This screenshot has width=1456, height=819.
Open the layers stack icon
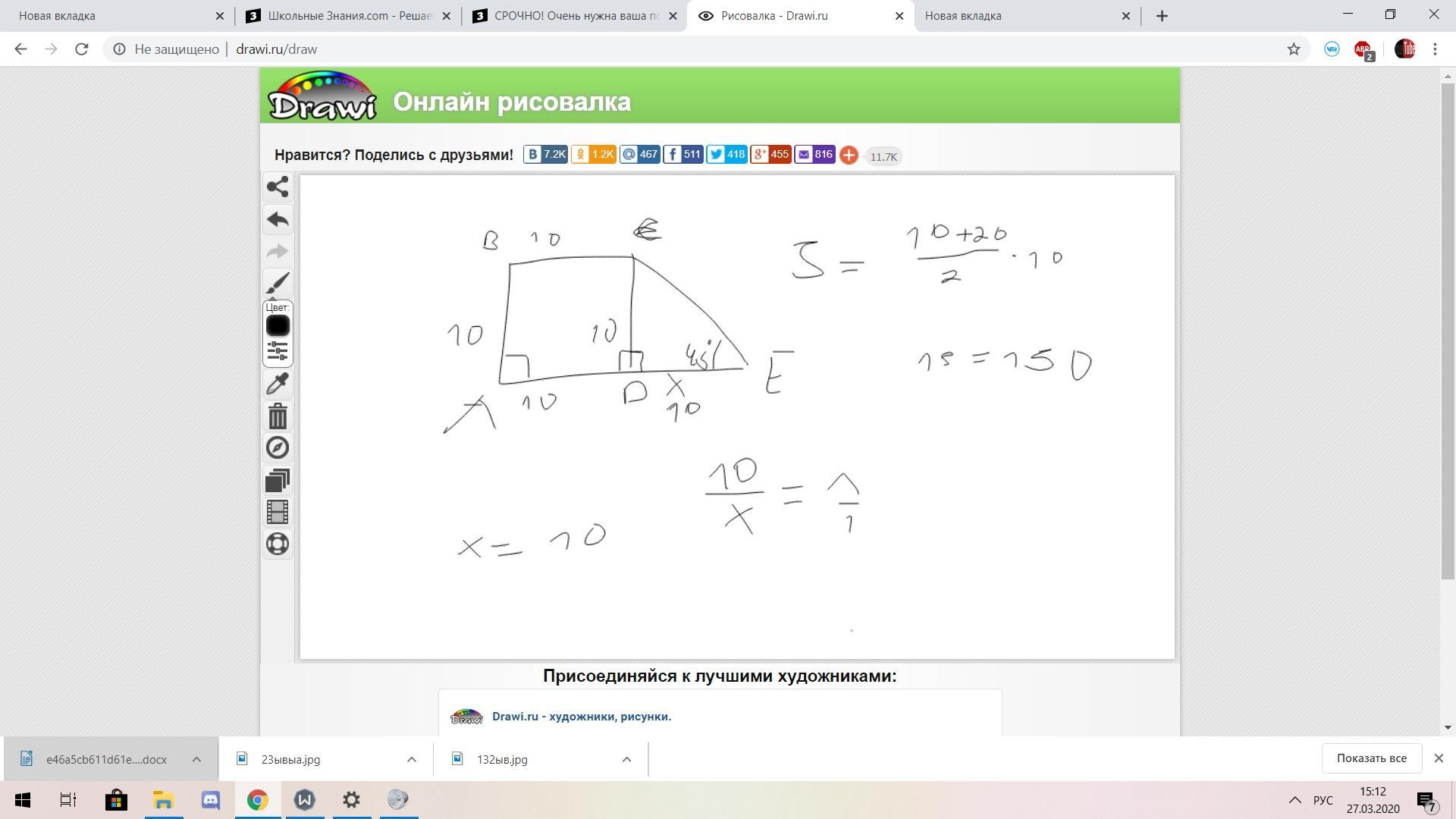tap(278, 481)
